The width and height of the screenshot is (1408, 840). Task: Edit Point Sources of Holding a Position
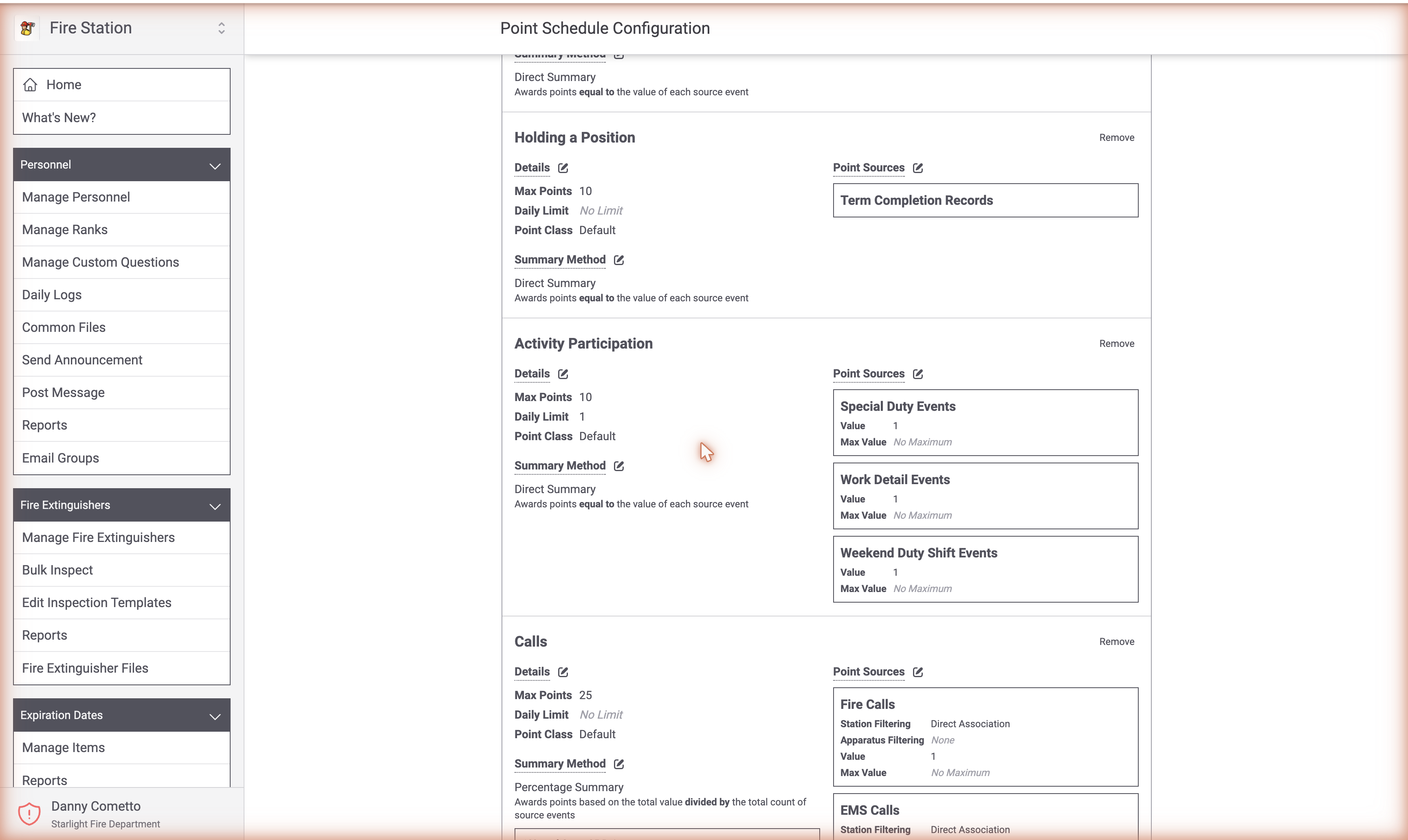(918, 168)
